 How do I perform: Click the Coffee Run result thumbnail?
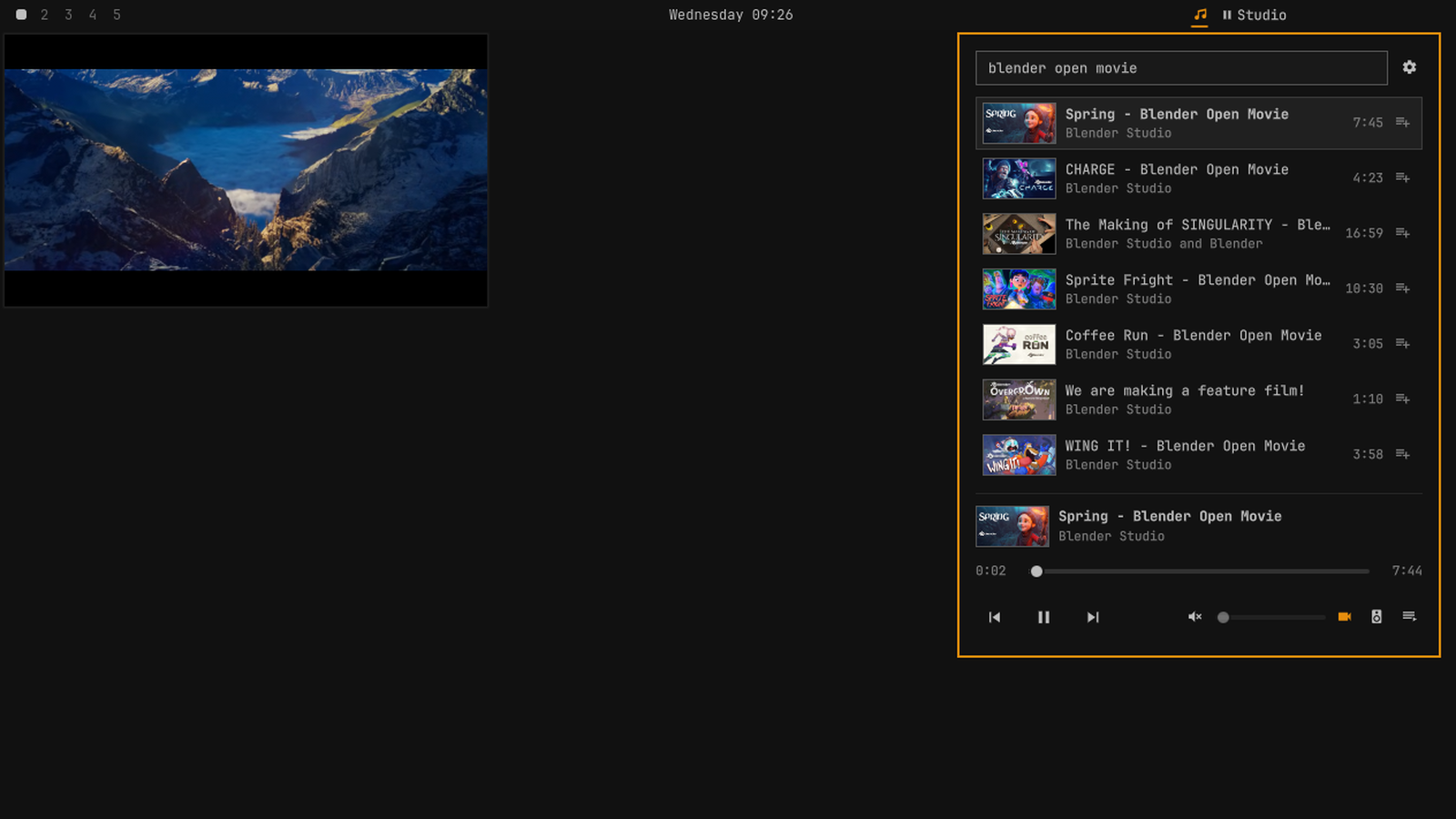(1019, 344)
